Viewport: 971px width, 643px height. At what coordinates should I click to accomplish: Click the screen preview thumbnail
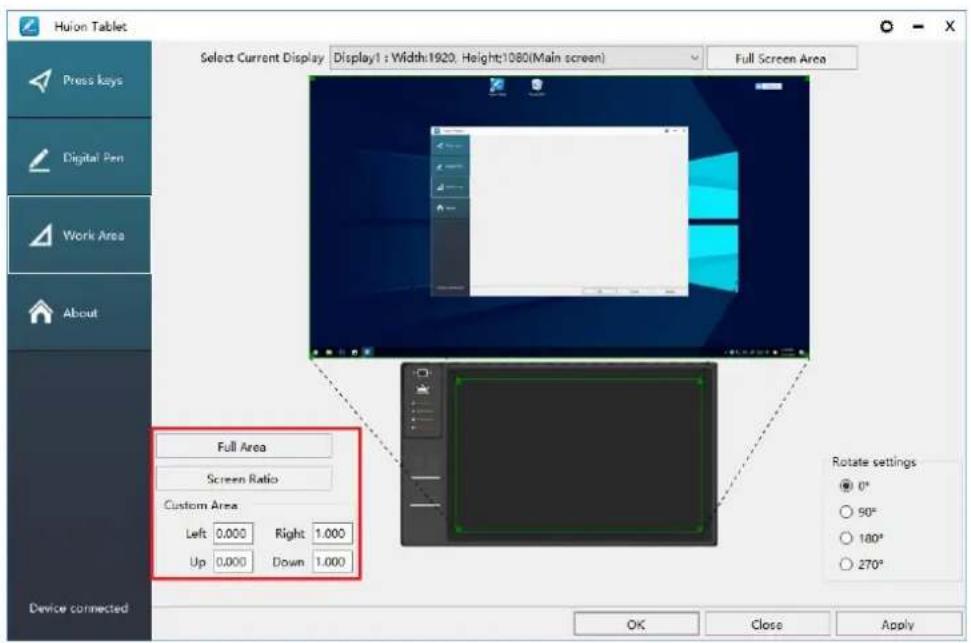coord(559,217)
